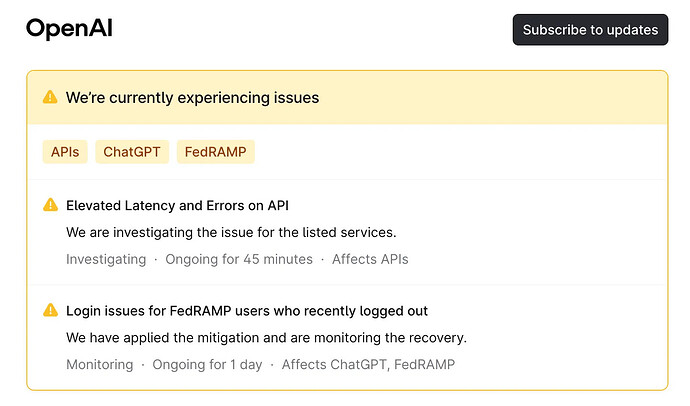Click the yellow issues banner background

coord(484,98)
